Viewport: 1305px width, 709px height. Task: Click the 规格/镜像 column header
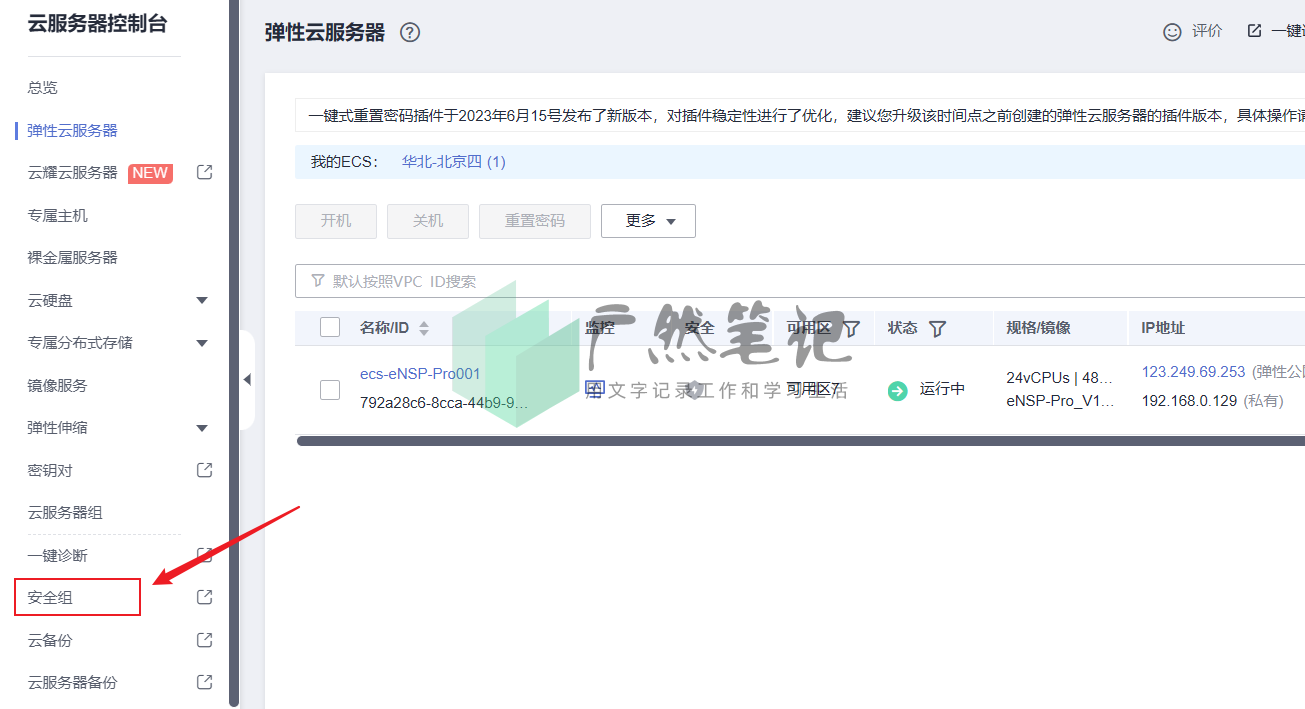point(1038,327)
